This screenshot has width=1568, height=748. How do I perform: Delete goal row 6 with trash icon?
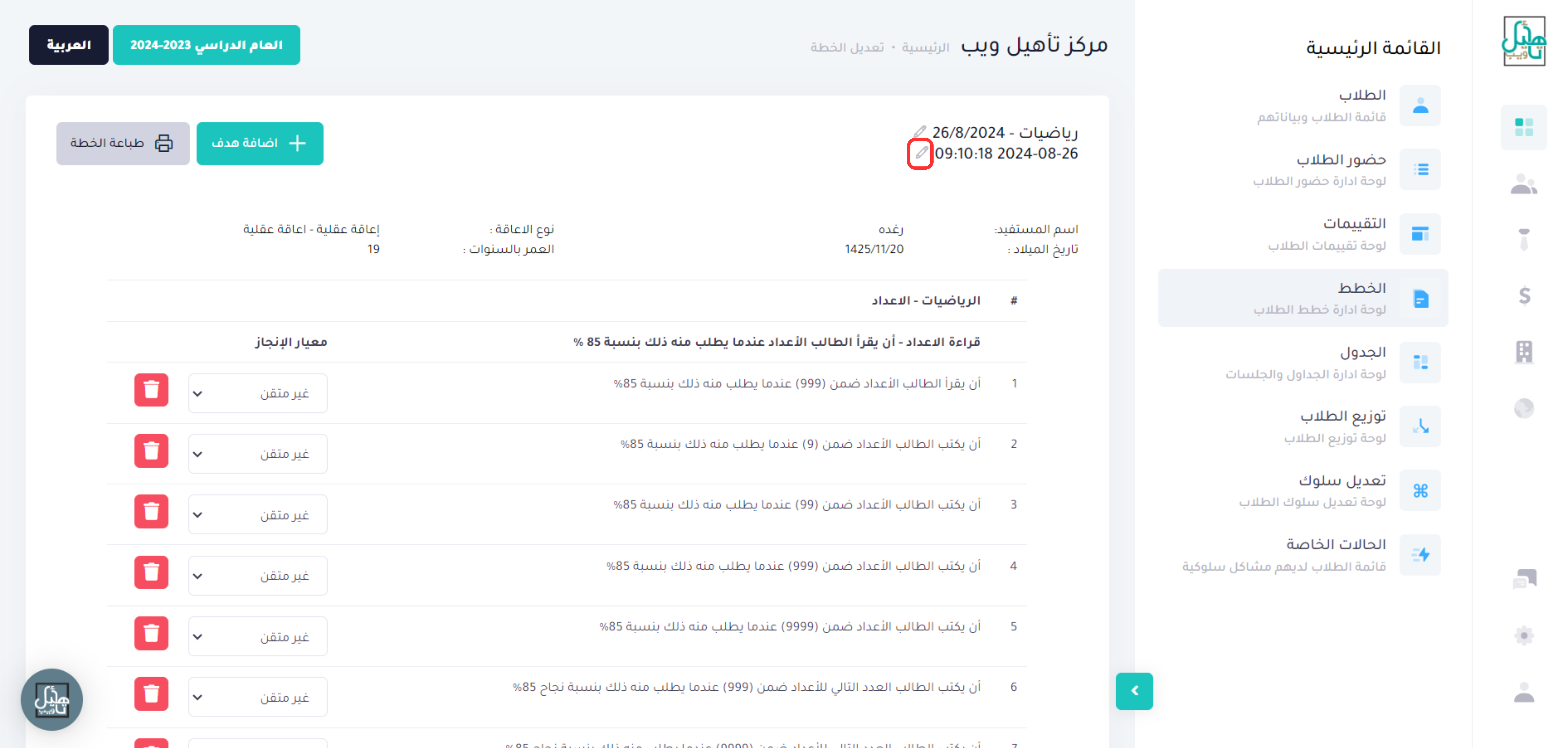click(x=151, y=694)
